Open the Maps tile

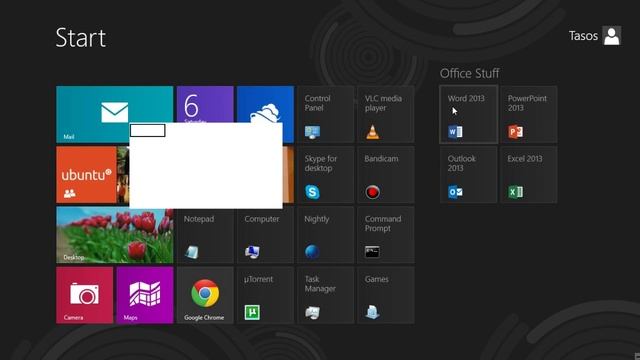pyautogui.click(x=145, y=295)
